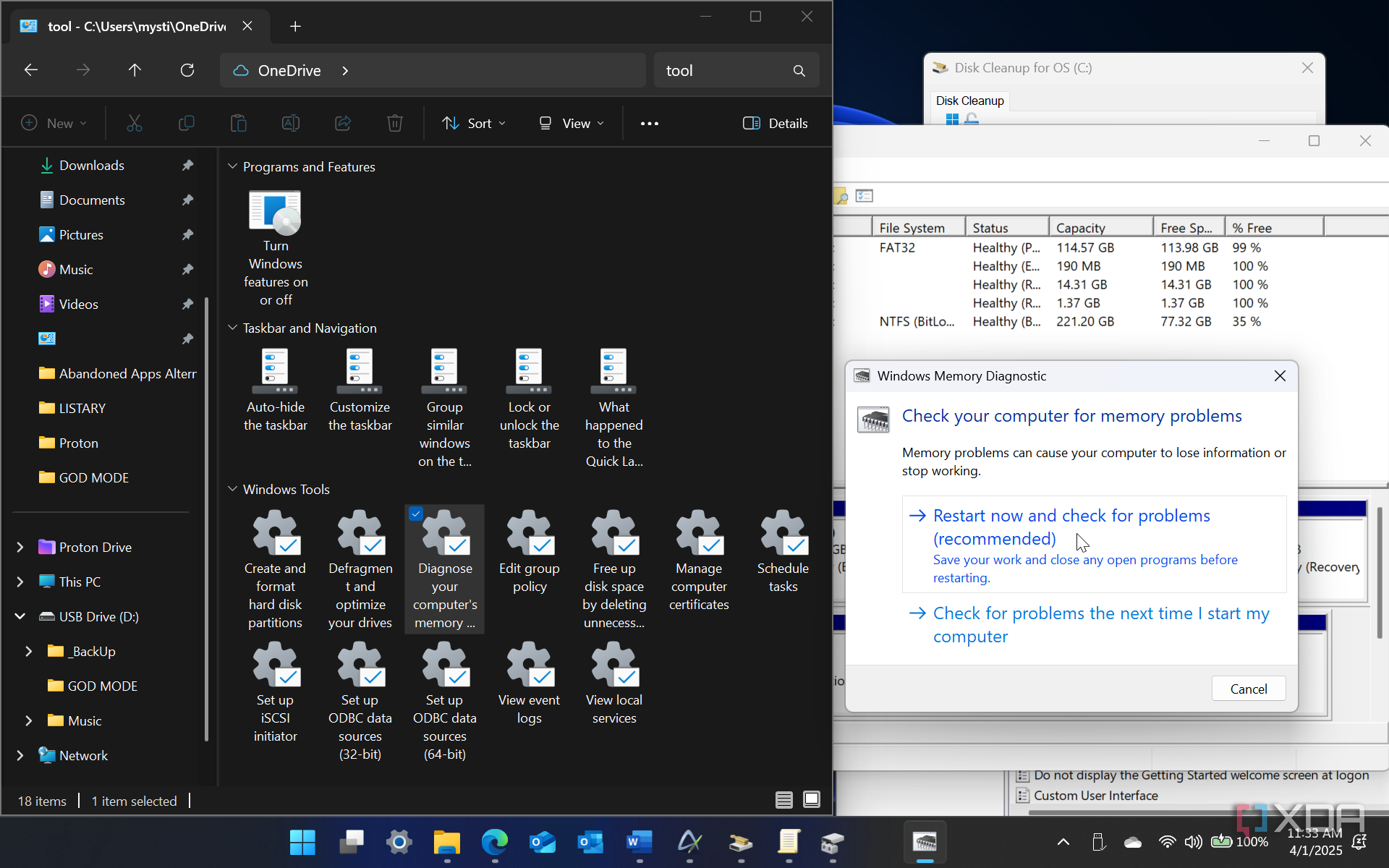Image resolution: width=1389 pixels, height=868 pixels.
Task: Open View local services tool
Action: (613, 683)
